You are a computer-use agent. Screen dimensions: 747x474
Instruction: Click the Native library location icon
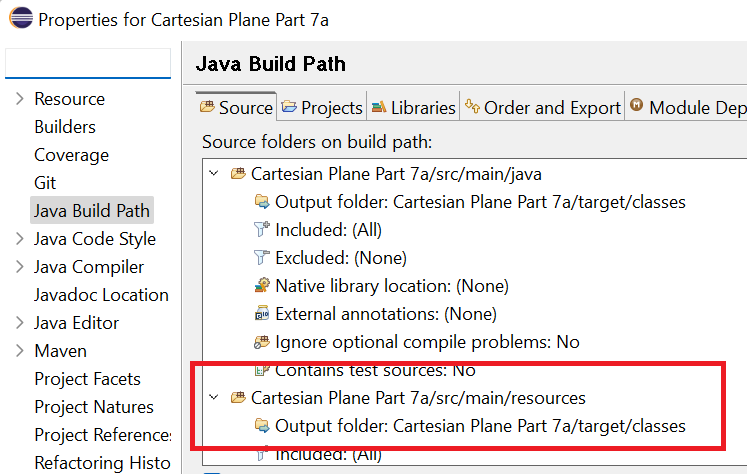pos(262,286)
